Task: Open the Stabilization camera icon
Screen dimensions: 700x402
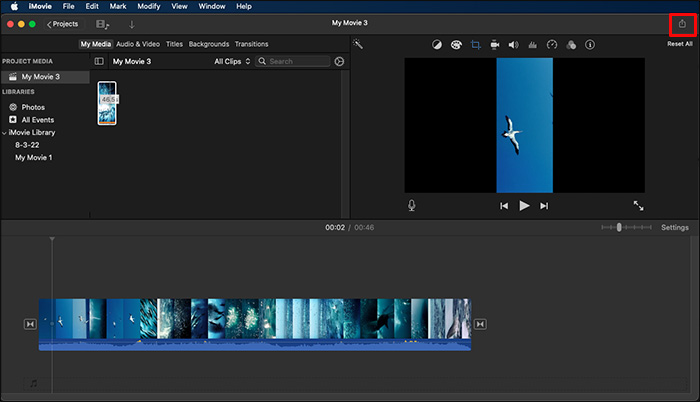Action: click(494, 45)
